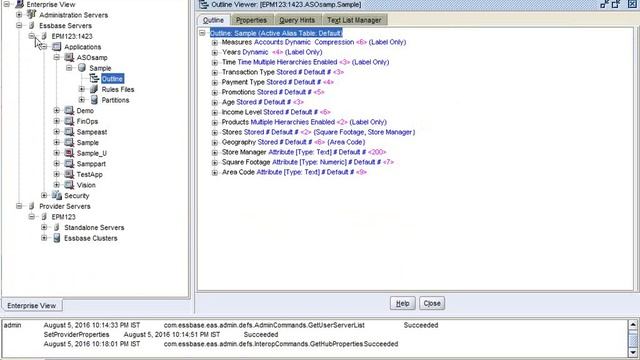Select the Age dimension row
Screen dimensions: 640x360
[x=262, y=102]
